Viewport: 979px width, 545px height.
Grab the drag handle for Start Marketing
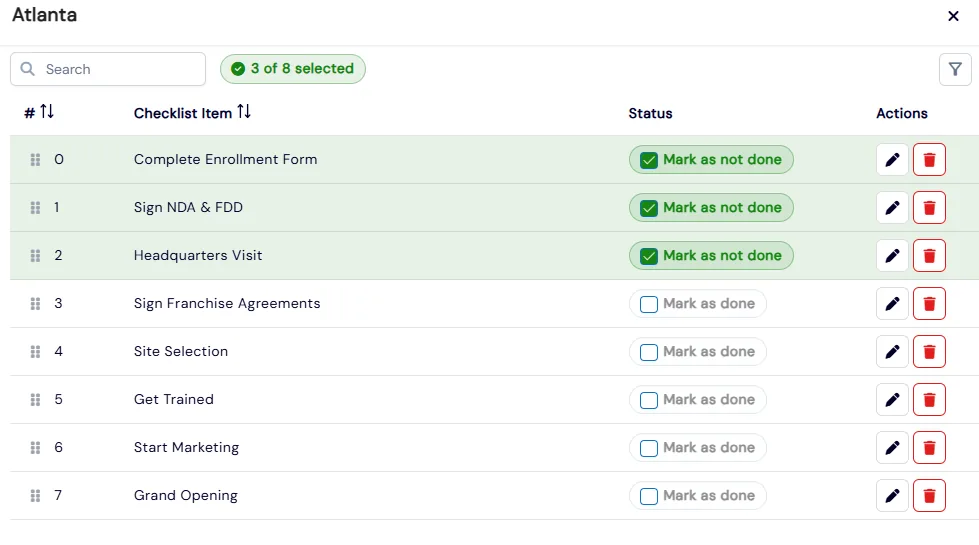point(36,448)
